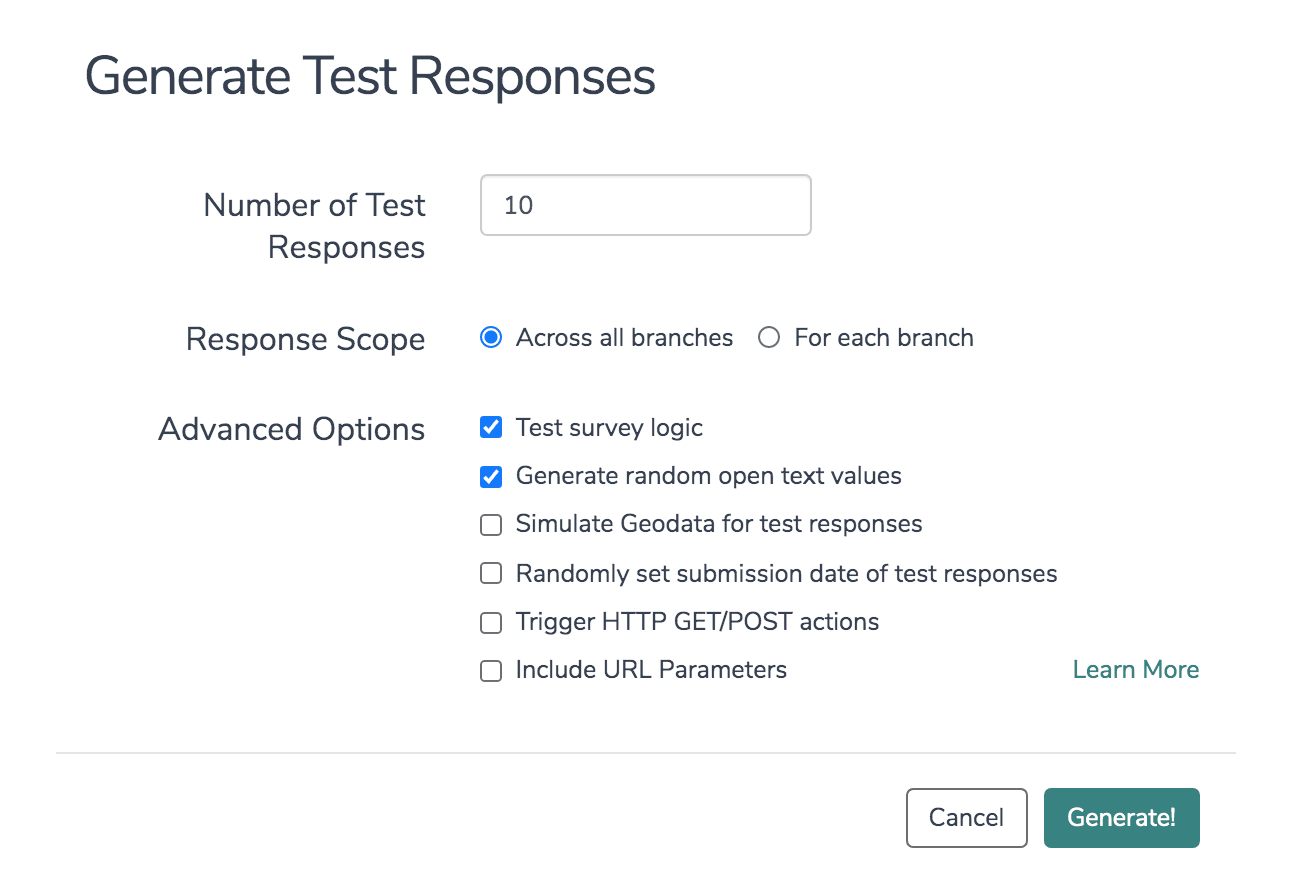Image resolution: width=1296 pixels, height=892 pixels.
Task: Click the Number of Test Responses input field
Action: pyautogui.click(x=645, y=205)
